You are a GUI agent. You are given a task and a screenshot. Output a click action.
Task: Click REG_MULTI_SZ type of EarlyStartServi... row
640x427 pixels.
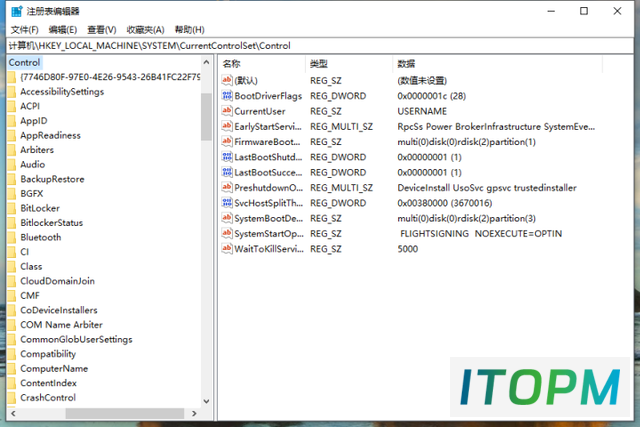(x=341, y=127)
